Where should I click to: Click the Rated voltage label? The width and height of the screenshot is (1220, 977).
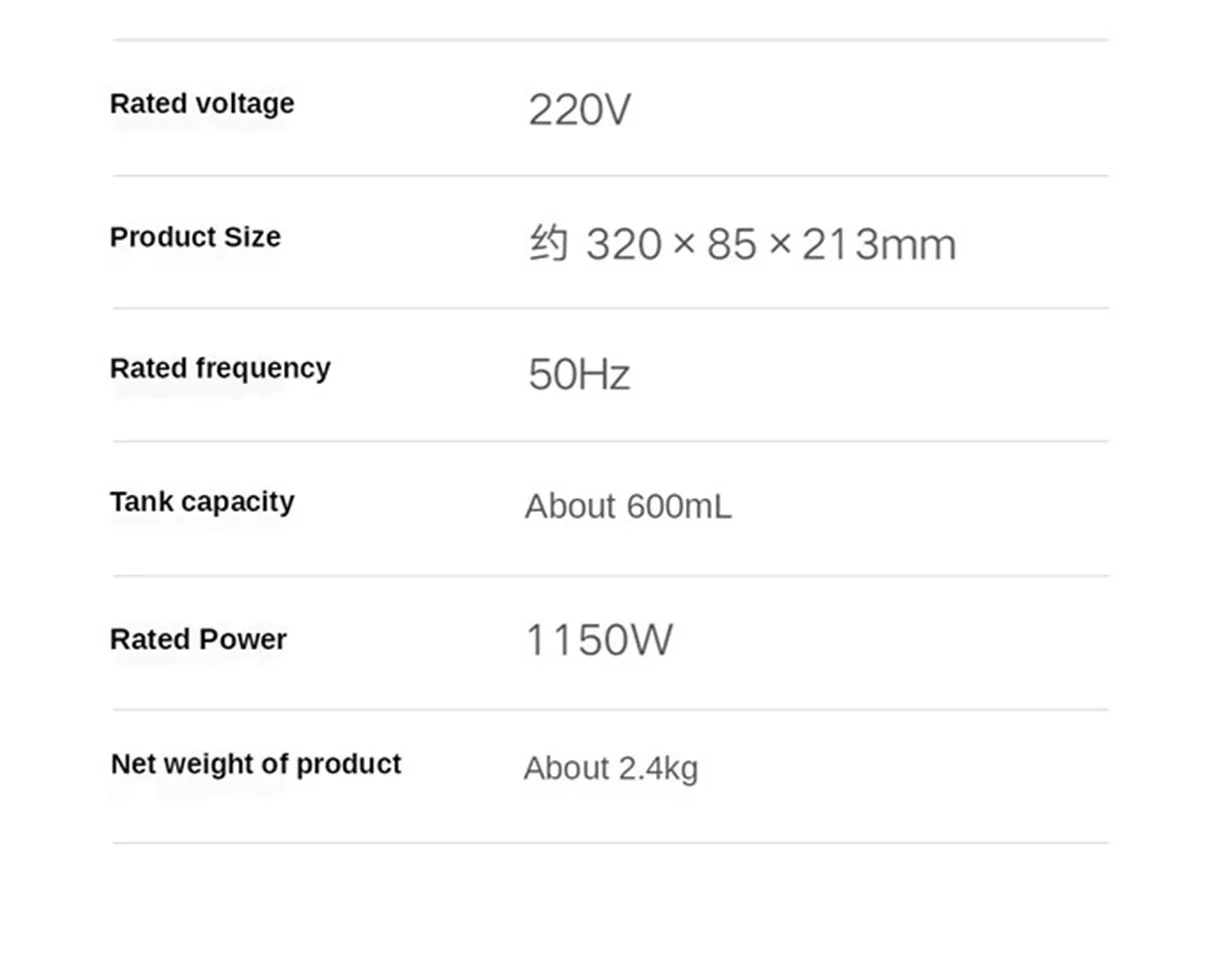click(202, 104)
